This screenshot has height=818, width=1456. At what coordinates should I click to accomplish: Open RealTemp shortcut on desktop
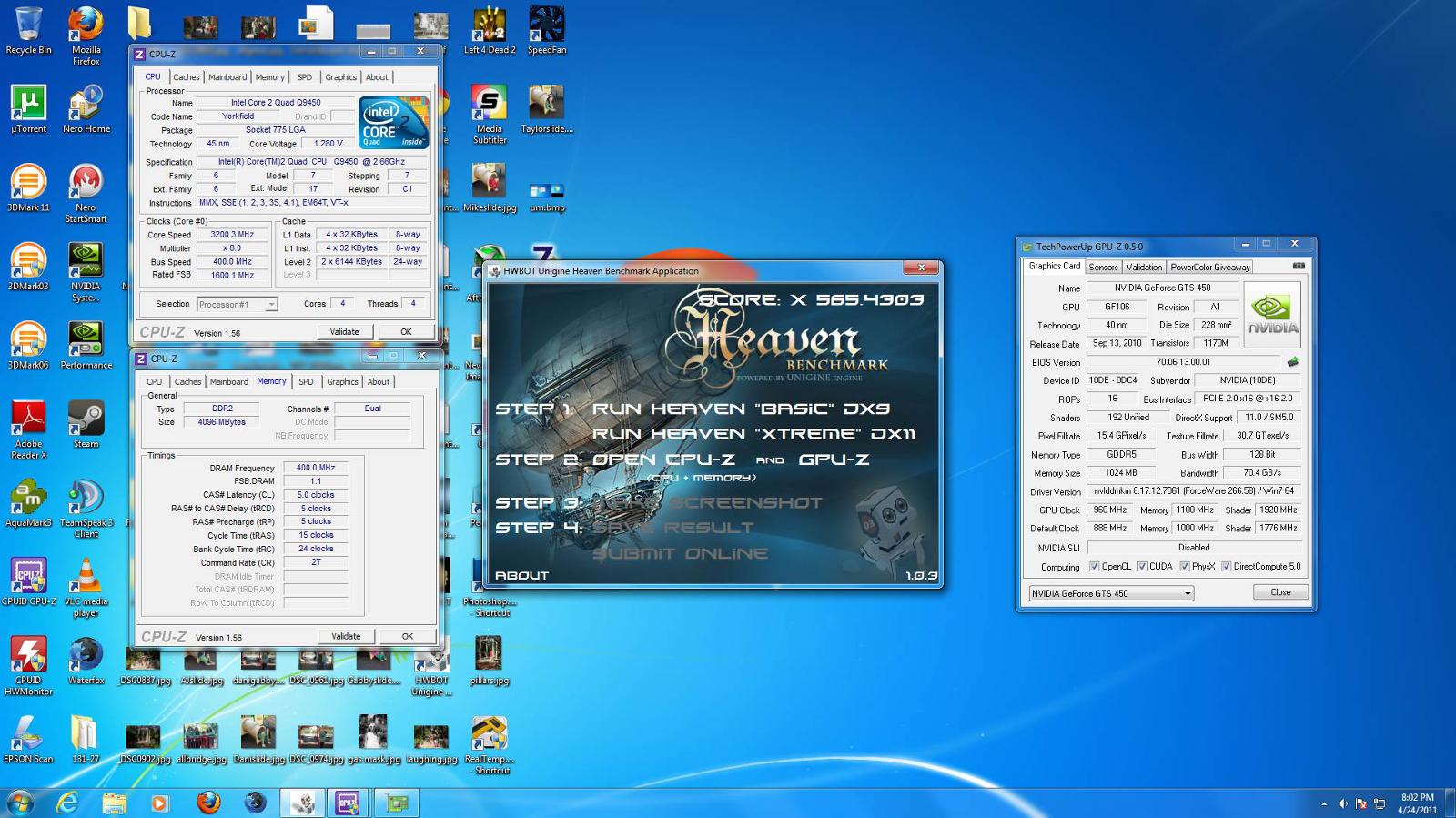point(490,745)
